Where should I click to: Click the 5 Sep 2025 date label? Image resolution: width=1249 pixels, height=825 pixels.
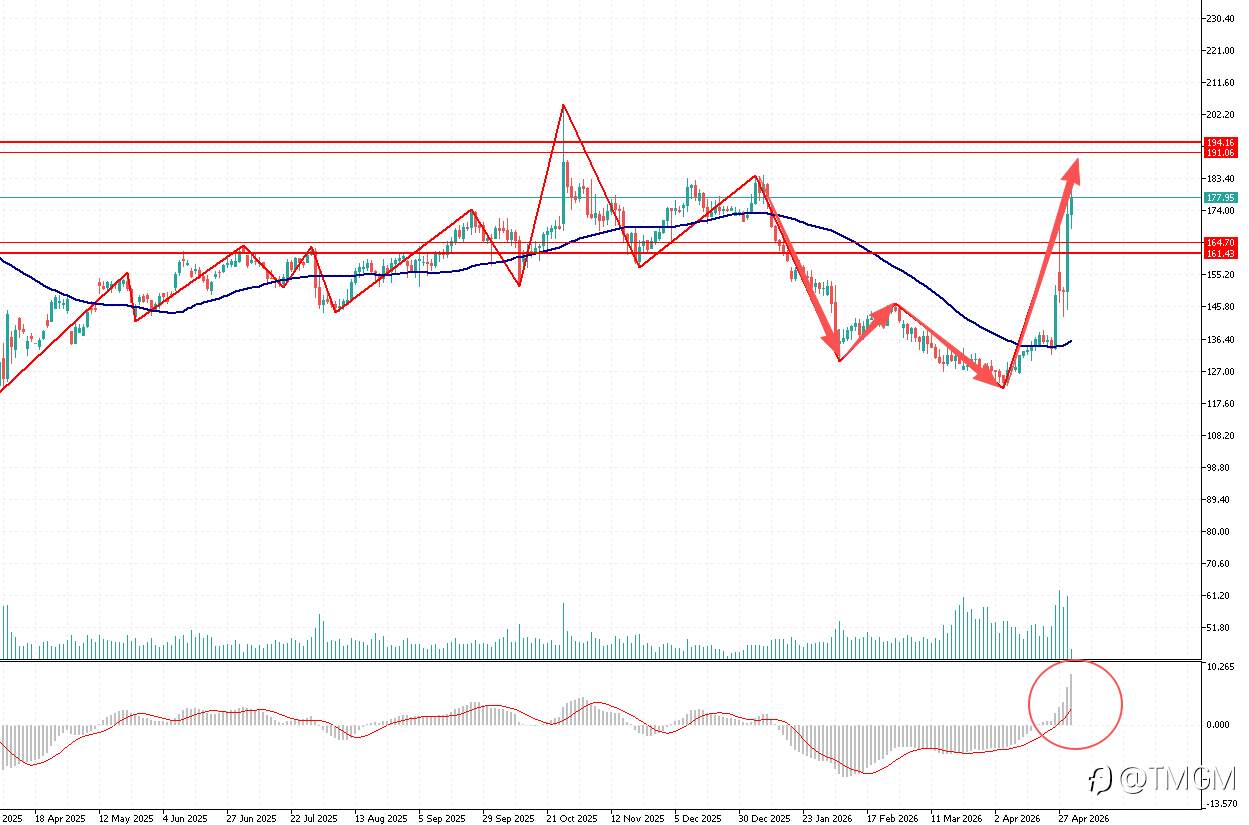(x=443, y=818)
